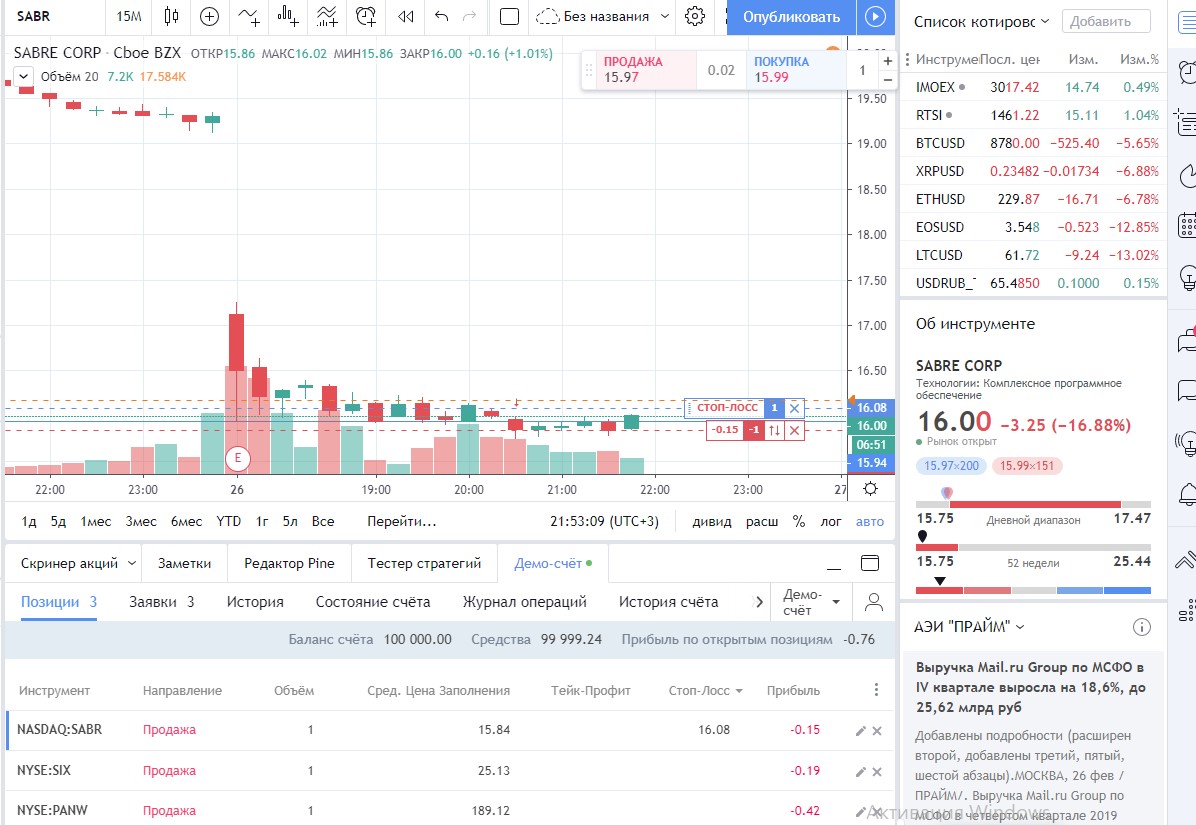Open chart settings gear in toolbar
The width and height of the screenshot is (1196, 825).
point(694,16)
